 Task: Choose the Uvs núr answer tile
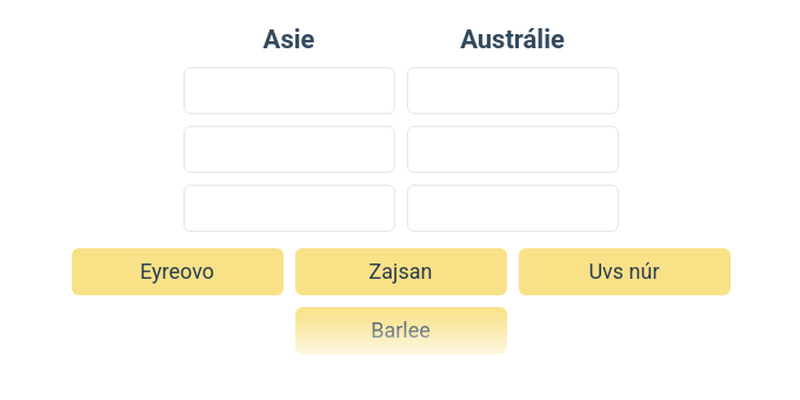click(624, 272)
